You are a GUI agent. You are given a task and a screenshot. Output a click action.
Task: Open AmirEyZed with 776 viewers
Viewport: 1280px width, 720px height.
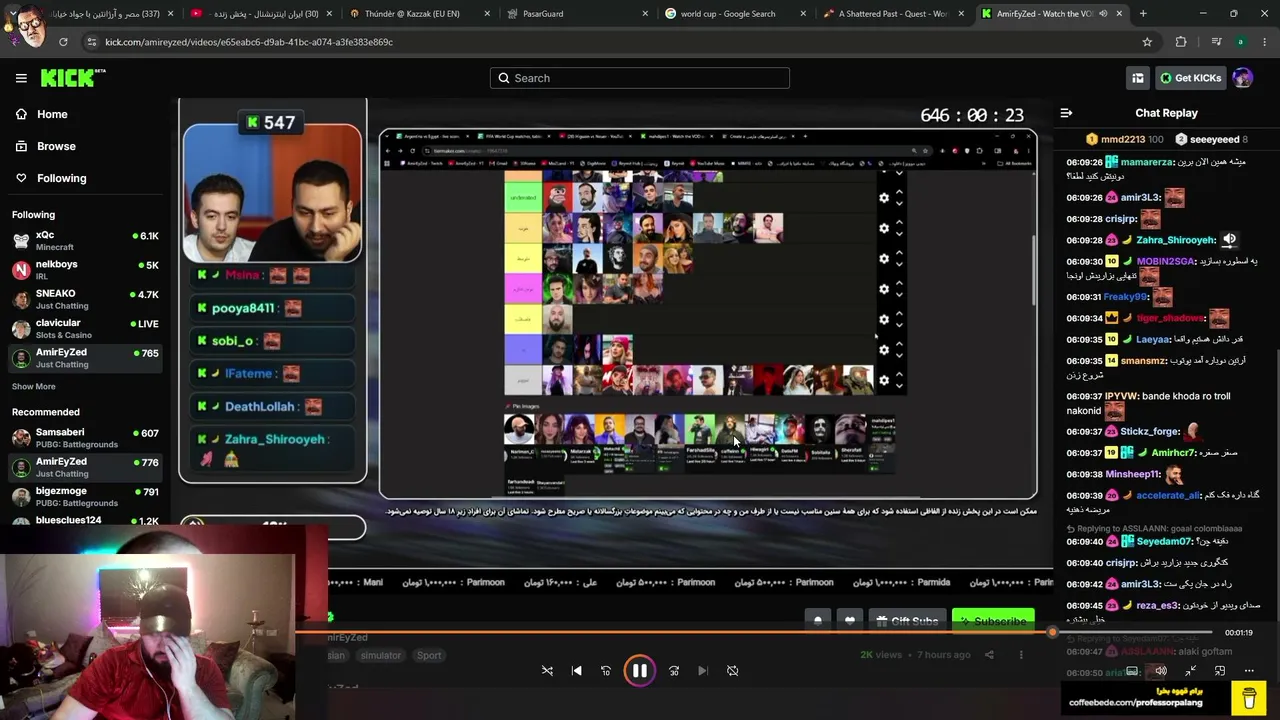pos(85,467)
